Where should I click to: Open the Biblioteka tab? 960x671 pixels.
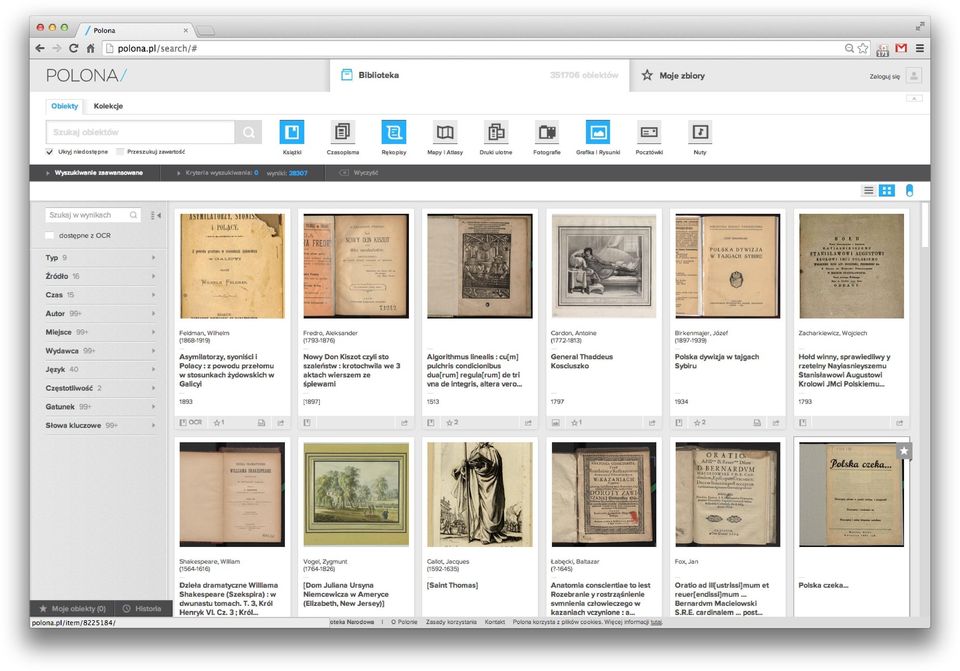pyautogui.click(x=479, y=75)
